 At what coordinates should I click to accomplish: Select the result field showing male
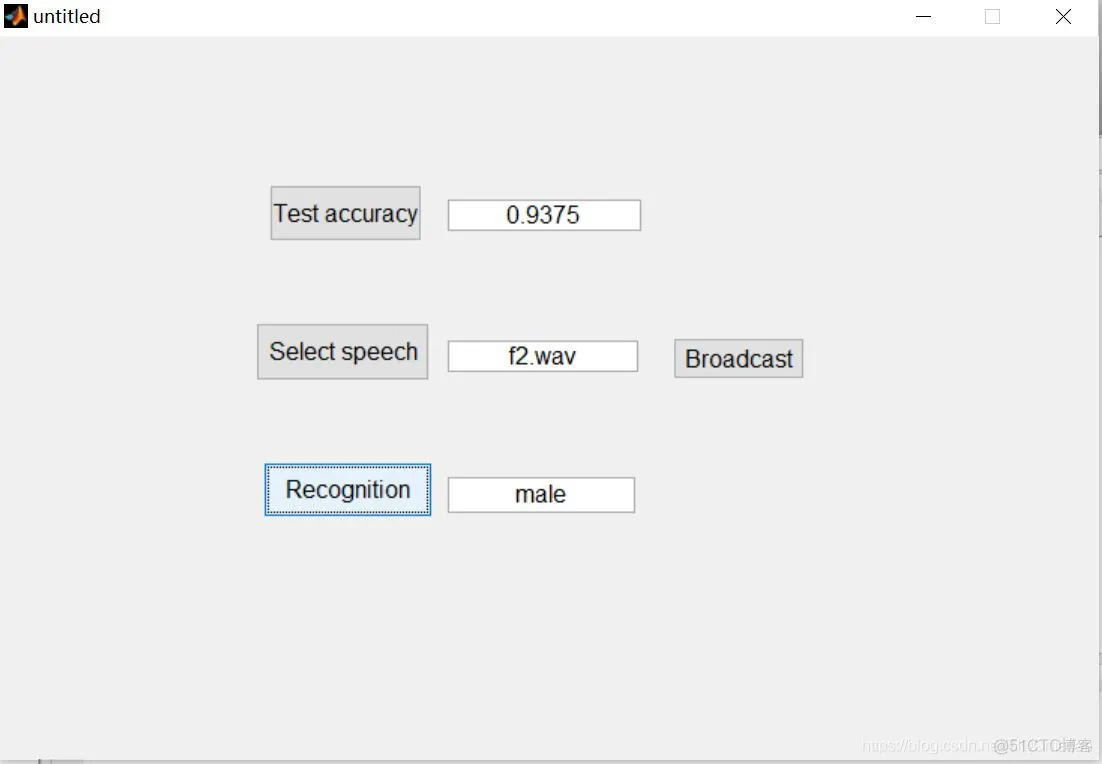pyautogui.click(x=540, y=494)
